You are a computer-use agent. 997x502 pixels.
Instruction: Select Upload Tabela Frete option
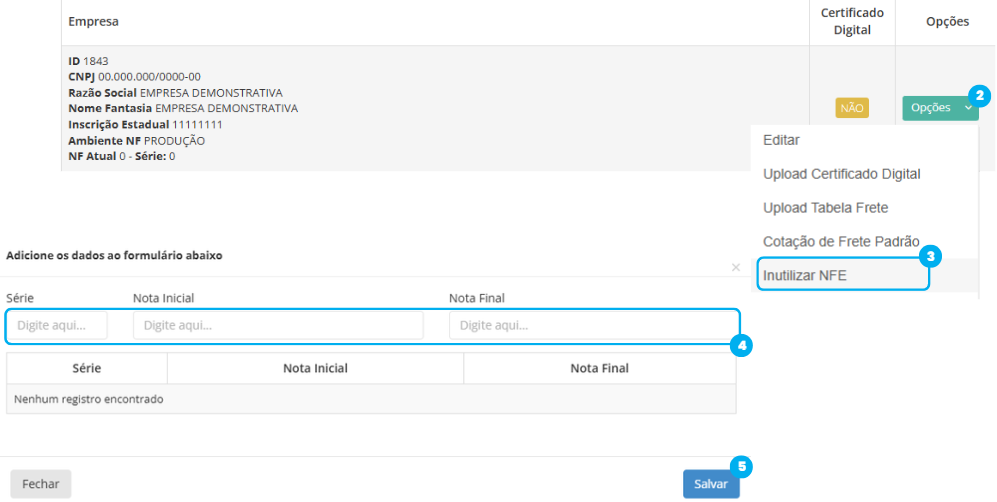825,208
